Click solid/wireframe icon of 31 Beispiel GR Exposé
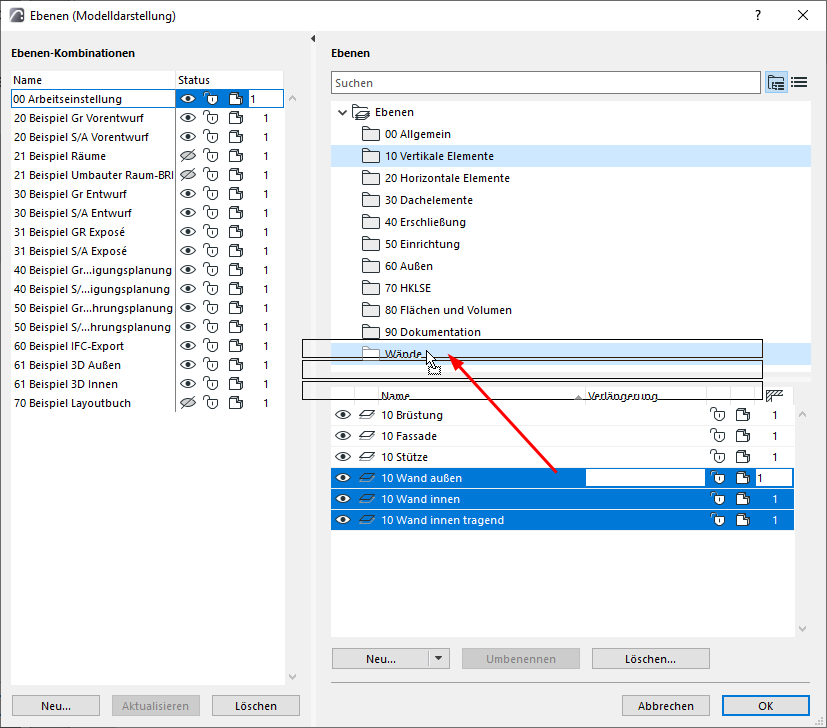The width and height of the screenshot is (827, 728). pyautogui.click(x=236, y=232)
